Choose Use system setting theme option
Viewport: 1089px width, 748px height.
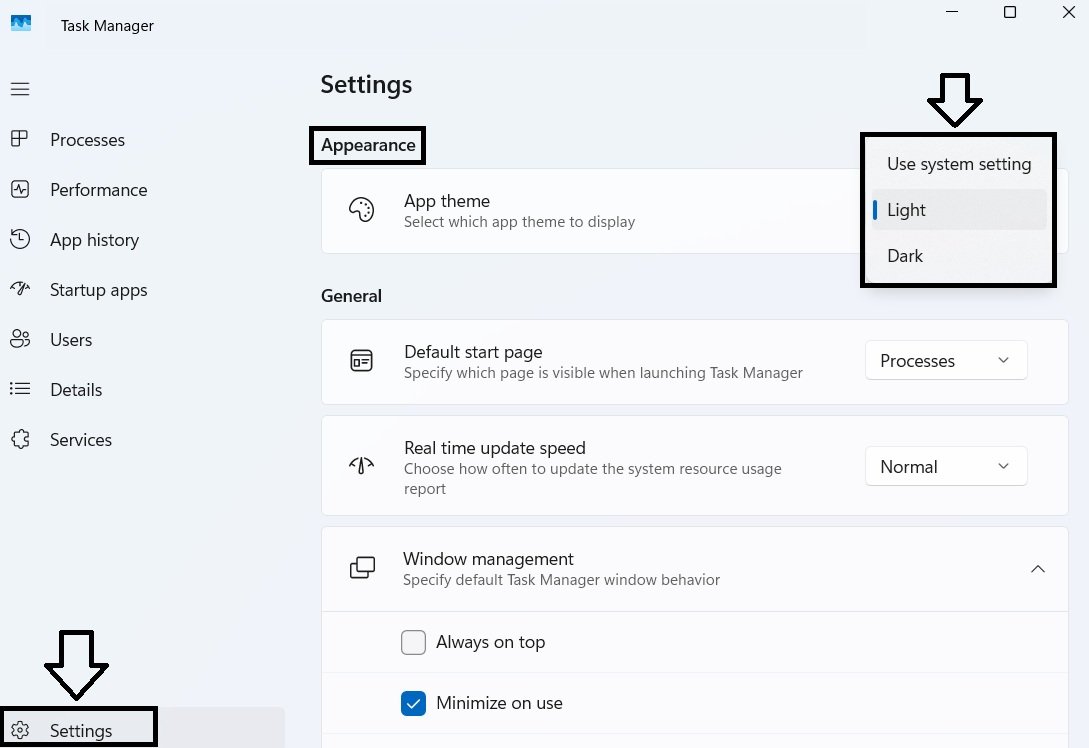[958, 164]
